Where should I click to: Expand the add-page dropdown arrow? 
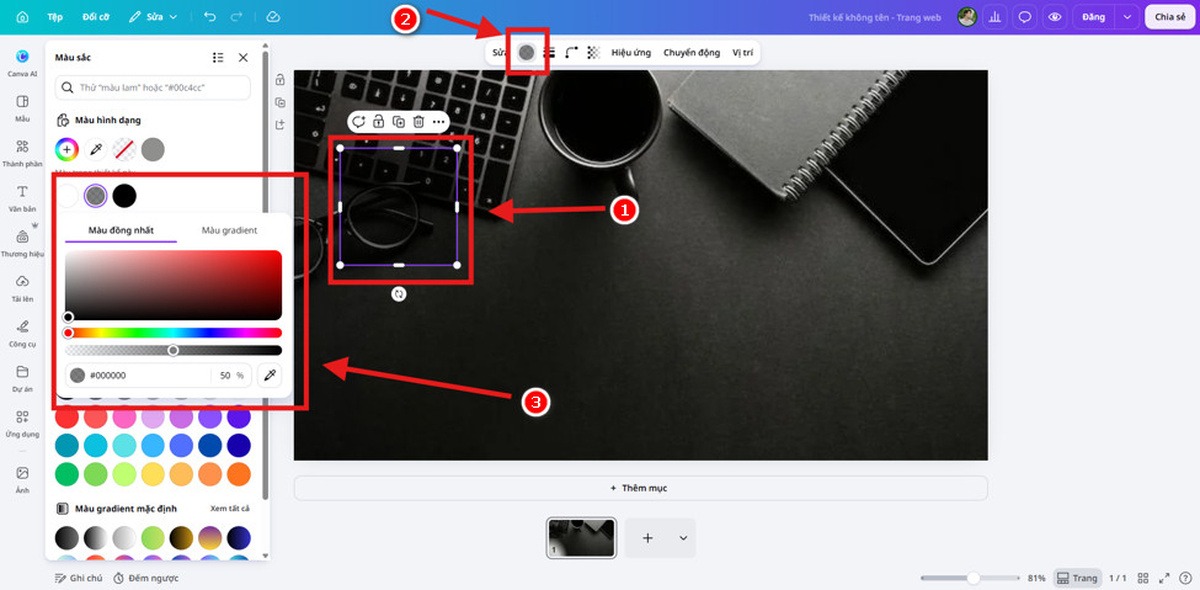tap(683, 538)
